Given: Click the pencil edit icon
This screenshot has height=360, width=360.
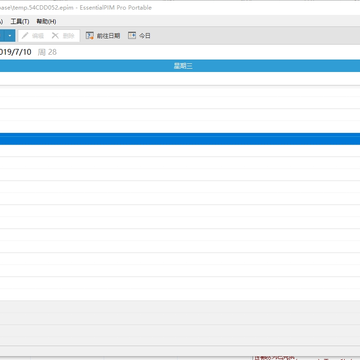Looking at the screenshot, I should pyautogui.click(x=25, y=36).
